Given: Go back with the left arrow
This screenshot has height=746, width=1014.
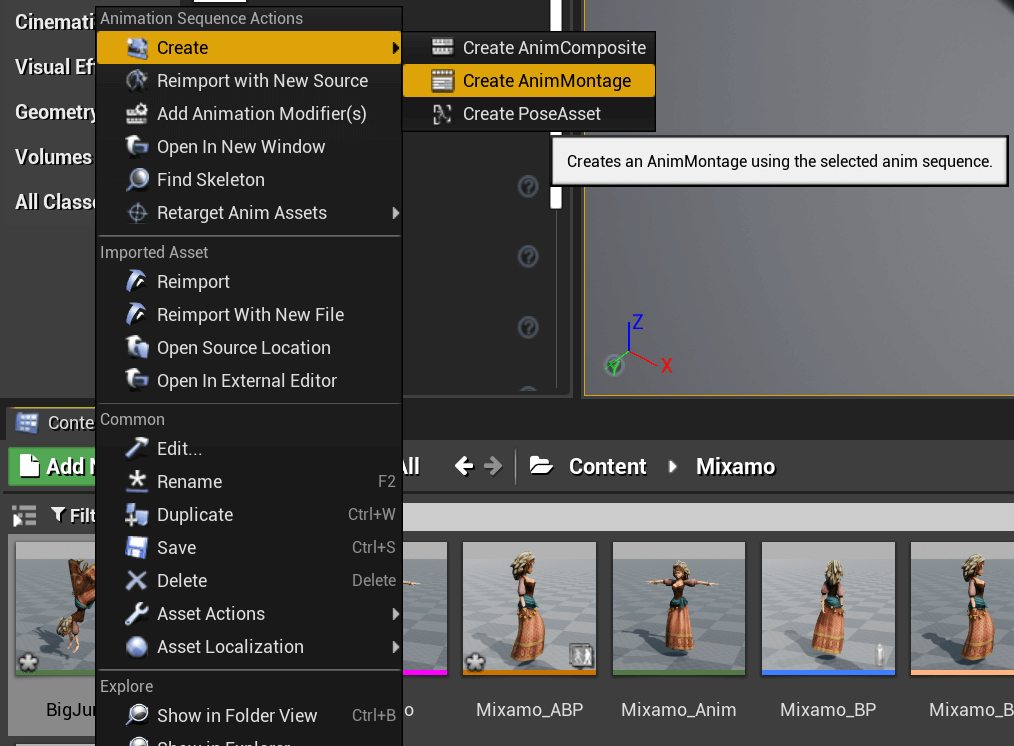Looking at the screenshot, I should [464, 465].
